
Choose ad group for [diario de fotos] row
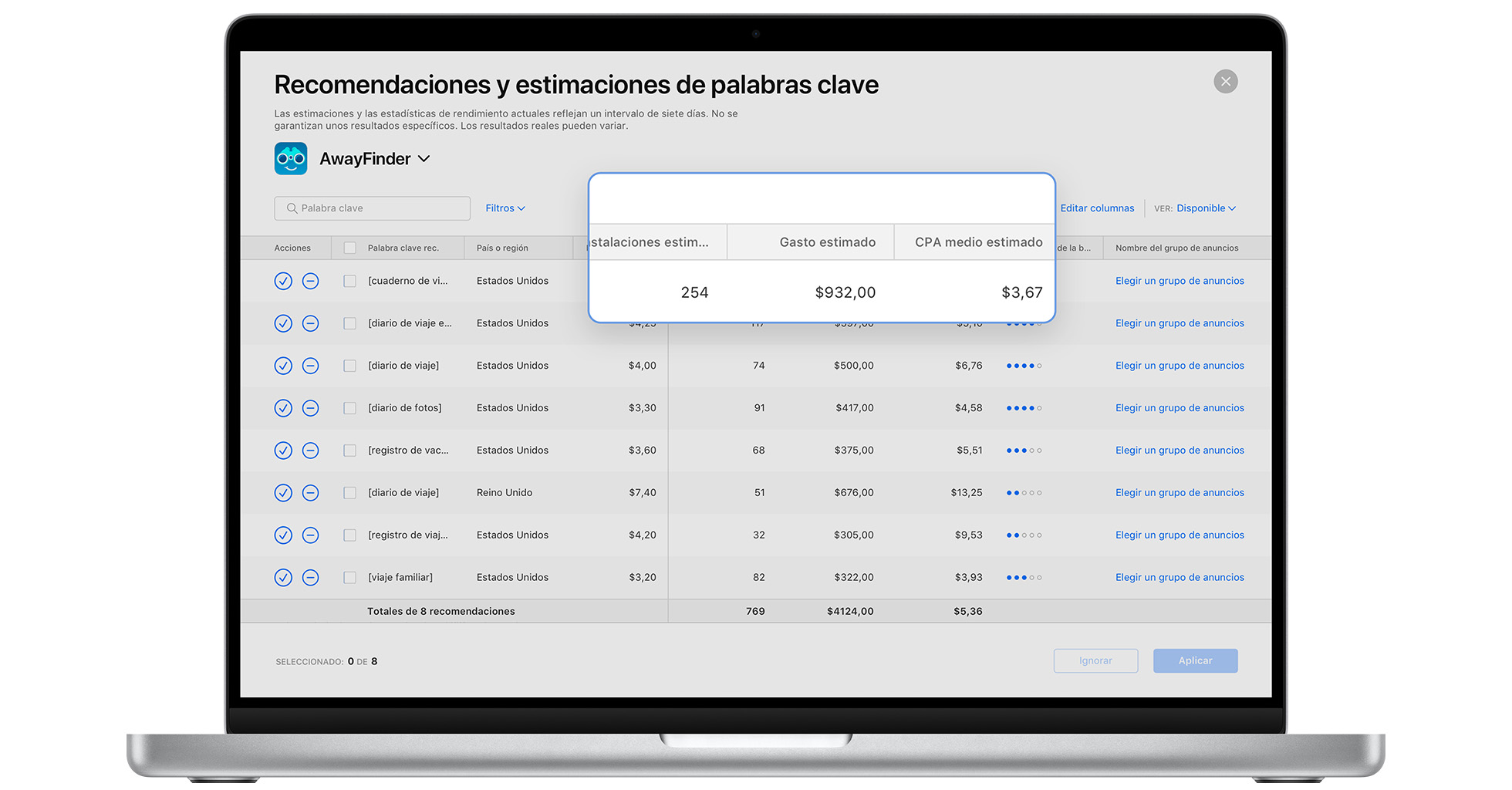tap(1180, 408)
